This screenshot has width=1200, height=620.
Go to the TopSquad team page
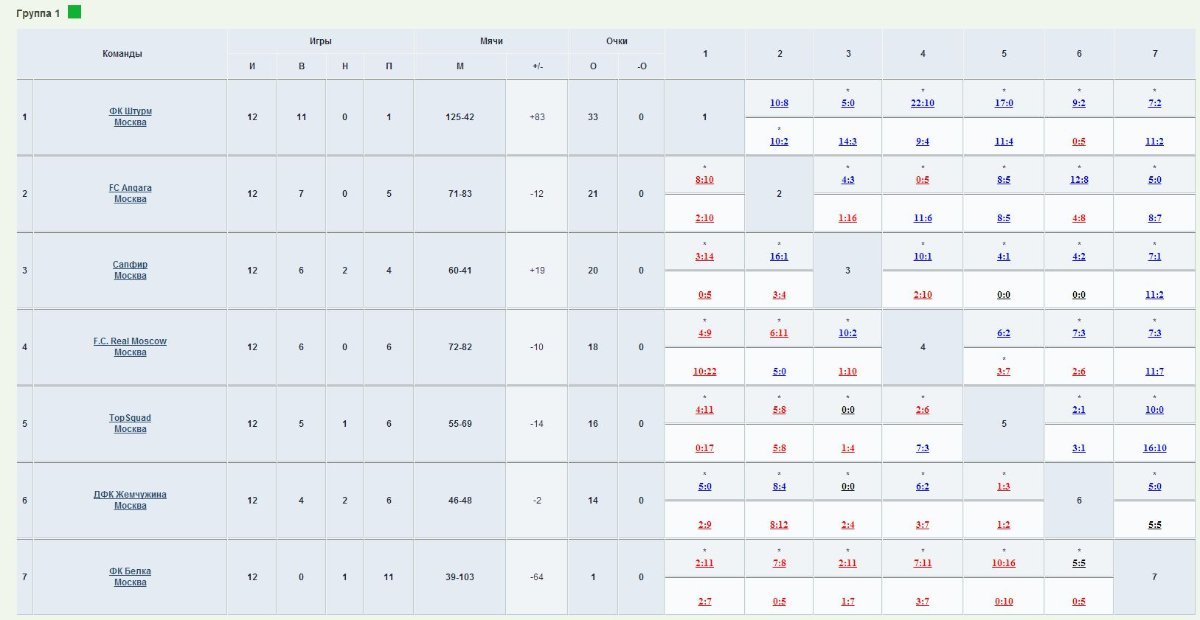(x=130, y=418)
